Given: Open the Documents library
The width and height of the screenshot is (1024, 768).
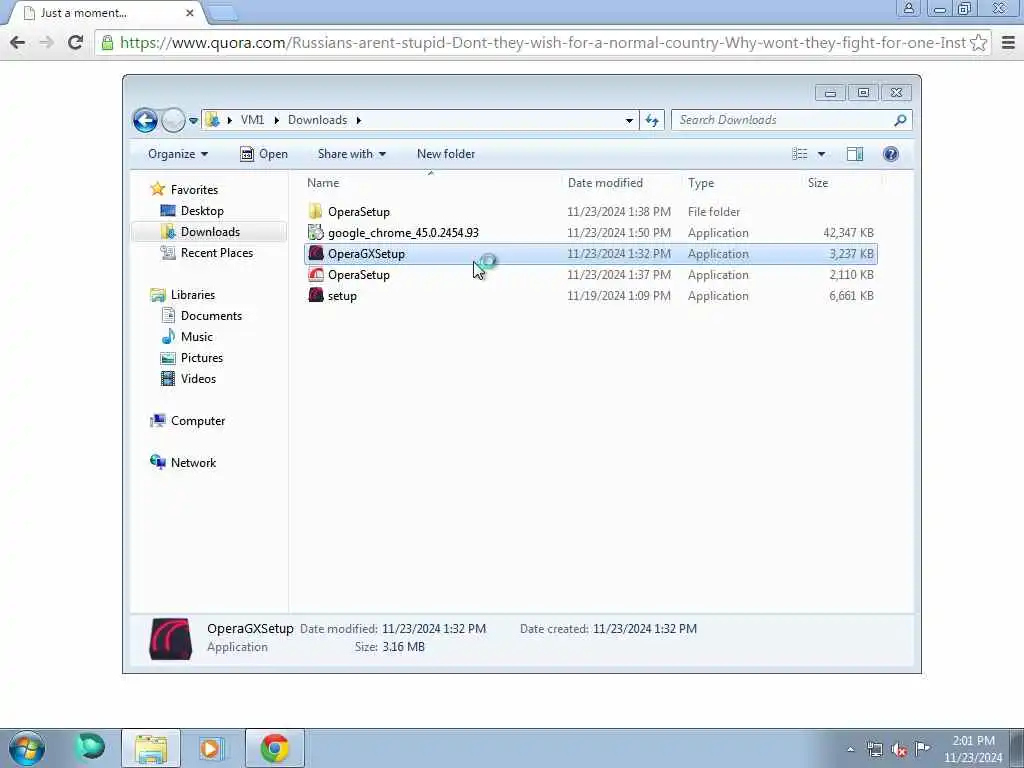Looking at the screenshot, I should point(201,316).
